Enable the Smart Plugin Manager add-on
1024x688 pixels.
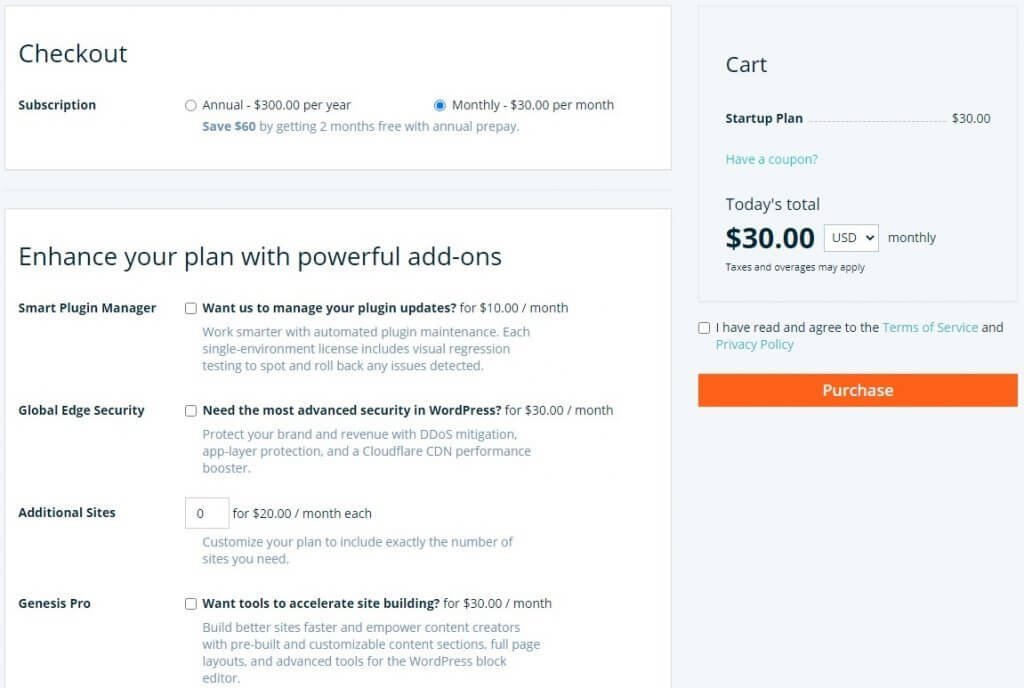[x=189, y=308]
